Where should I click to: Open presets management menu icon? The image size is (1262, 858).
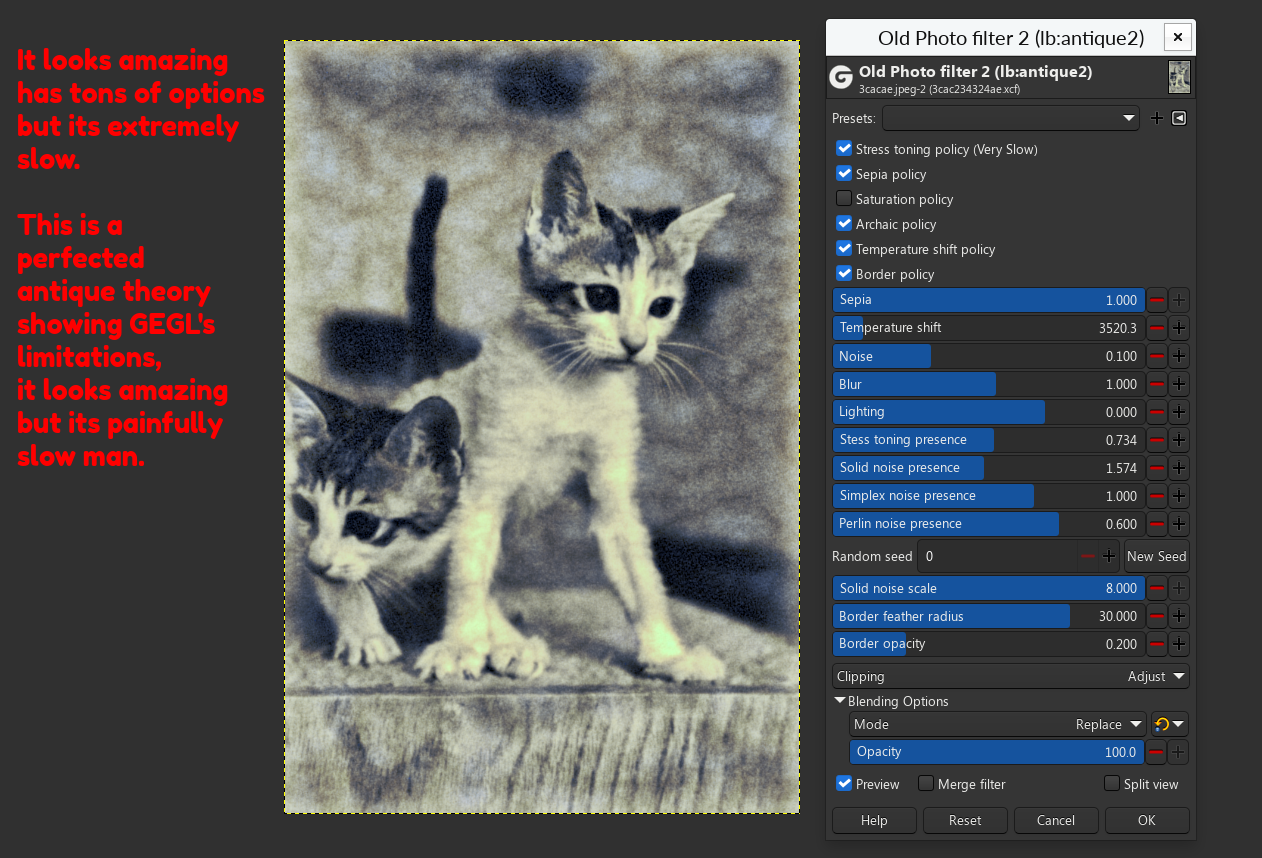pos(1179,118)
